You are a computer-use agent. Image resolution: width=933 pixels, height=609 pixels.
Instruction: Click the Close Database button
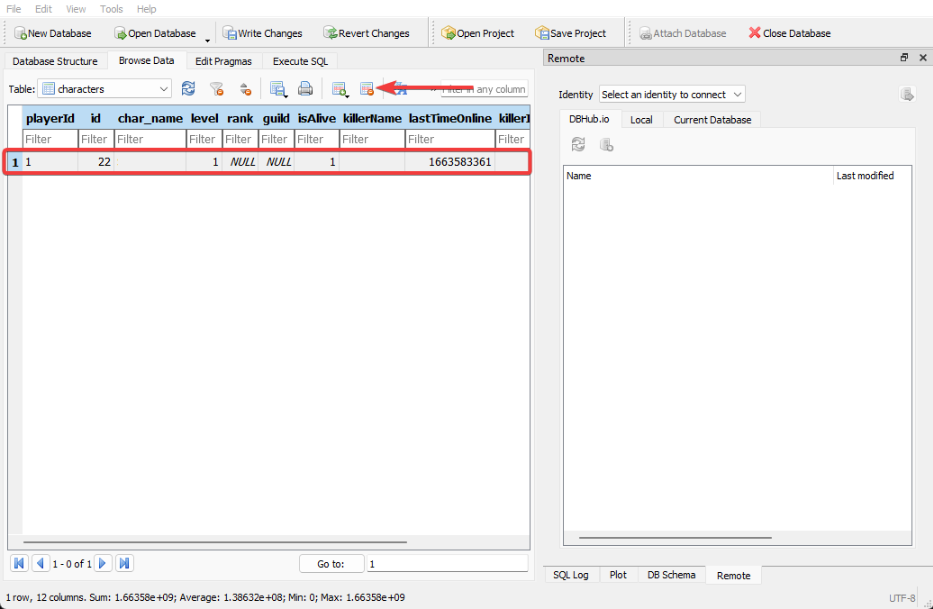click(x=789, y=33)
